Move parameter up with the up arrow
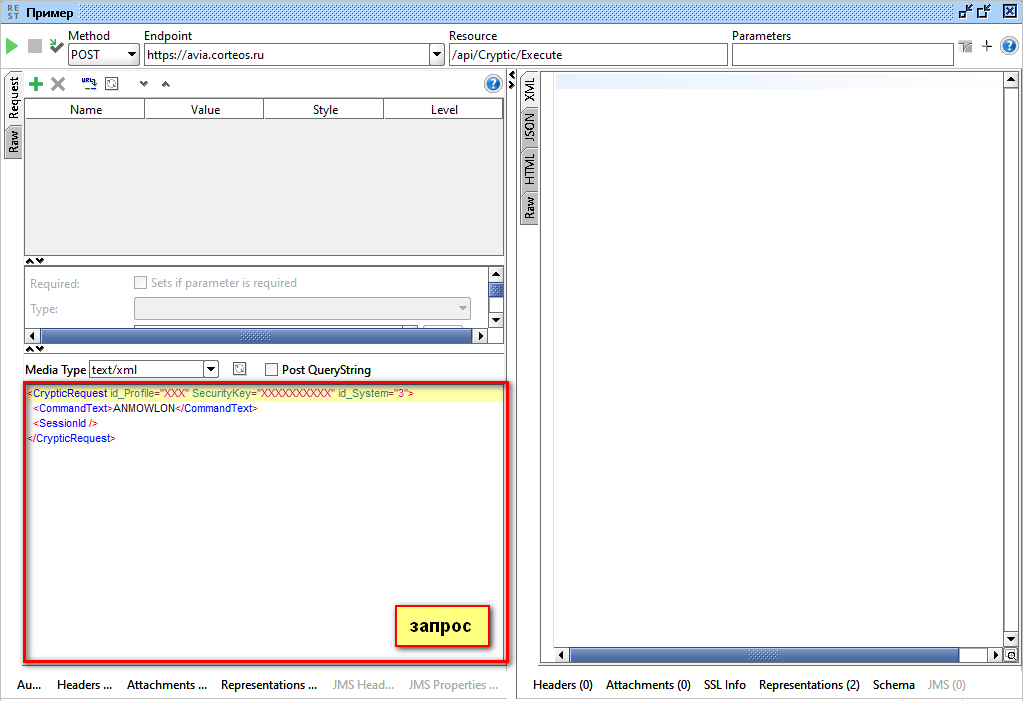Image resolution: width=1027 pixels, height=701 pixels. point(166,84)
